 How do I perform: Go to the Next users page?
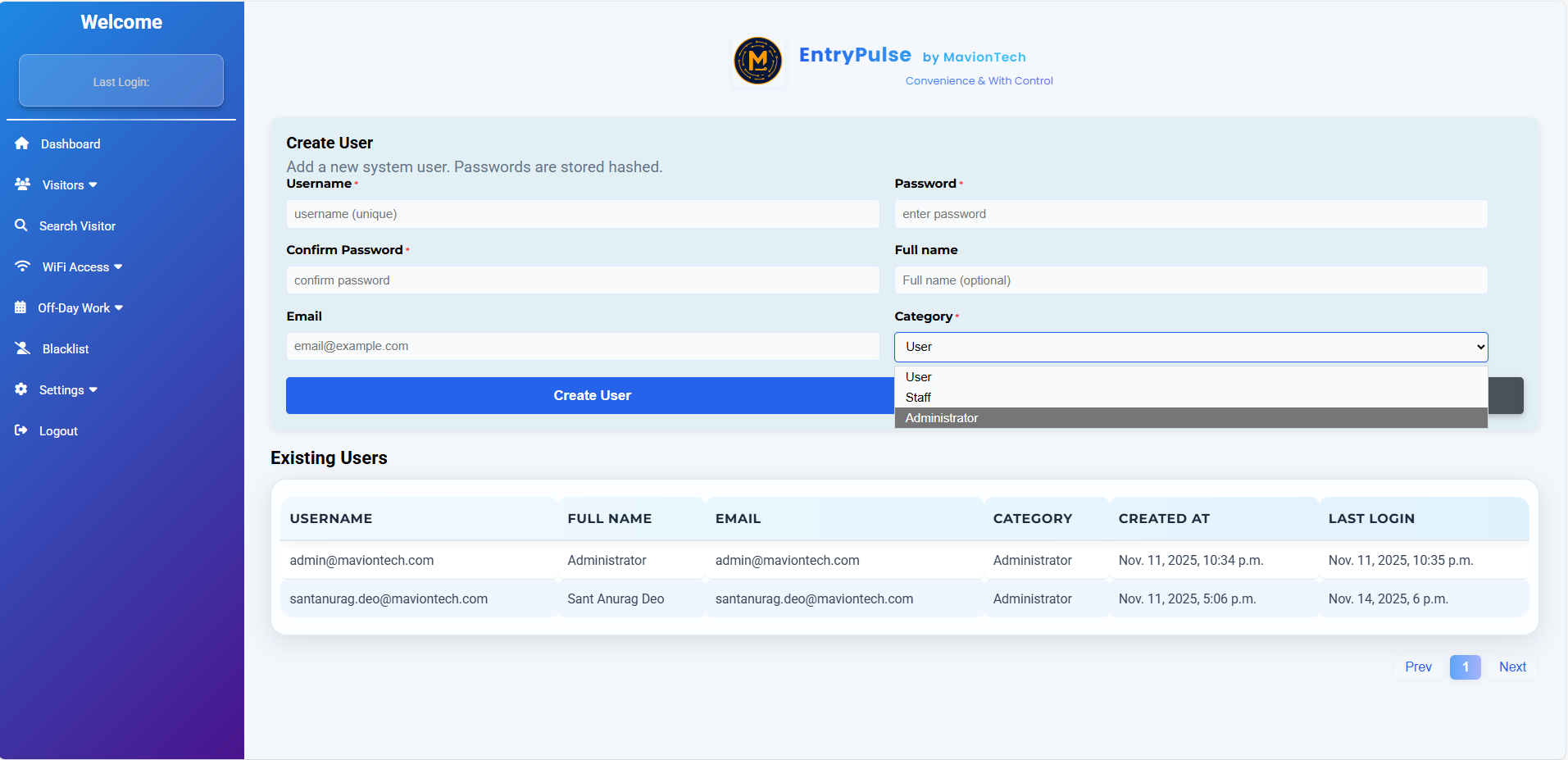1511,667
